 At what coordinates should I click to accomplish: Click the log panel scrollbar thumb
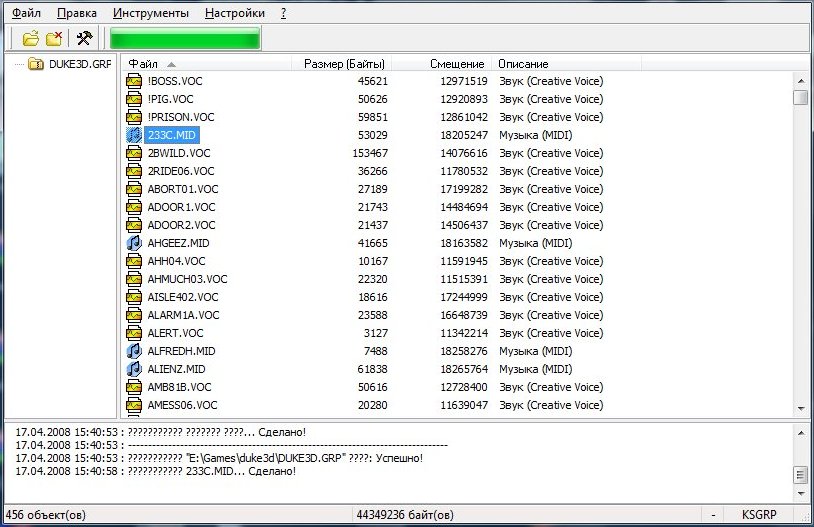(x=801, y=475)
